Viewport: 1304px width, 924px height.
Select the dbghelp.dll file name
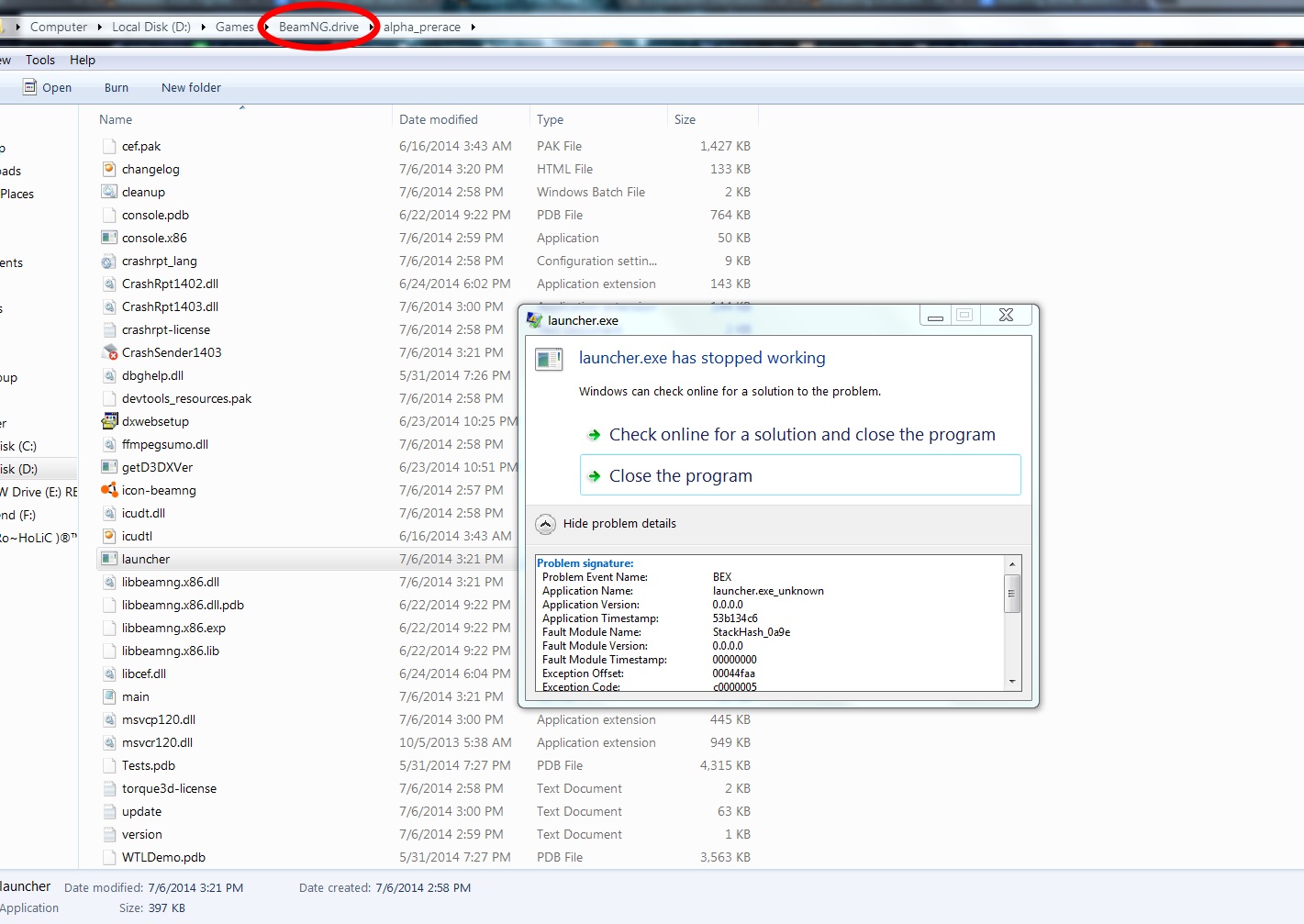tap(152, 375)
